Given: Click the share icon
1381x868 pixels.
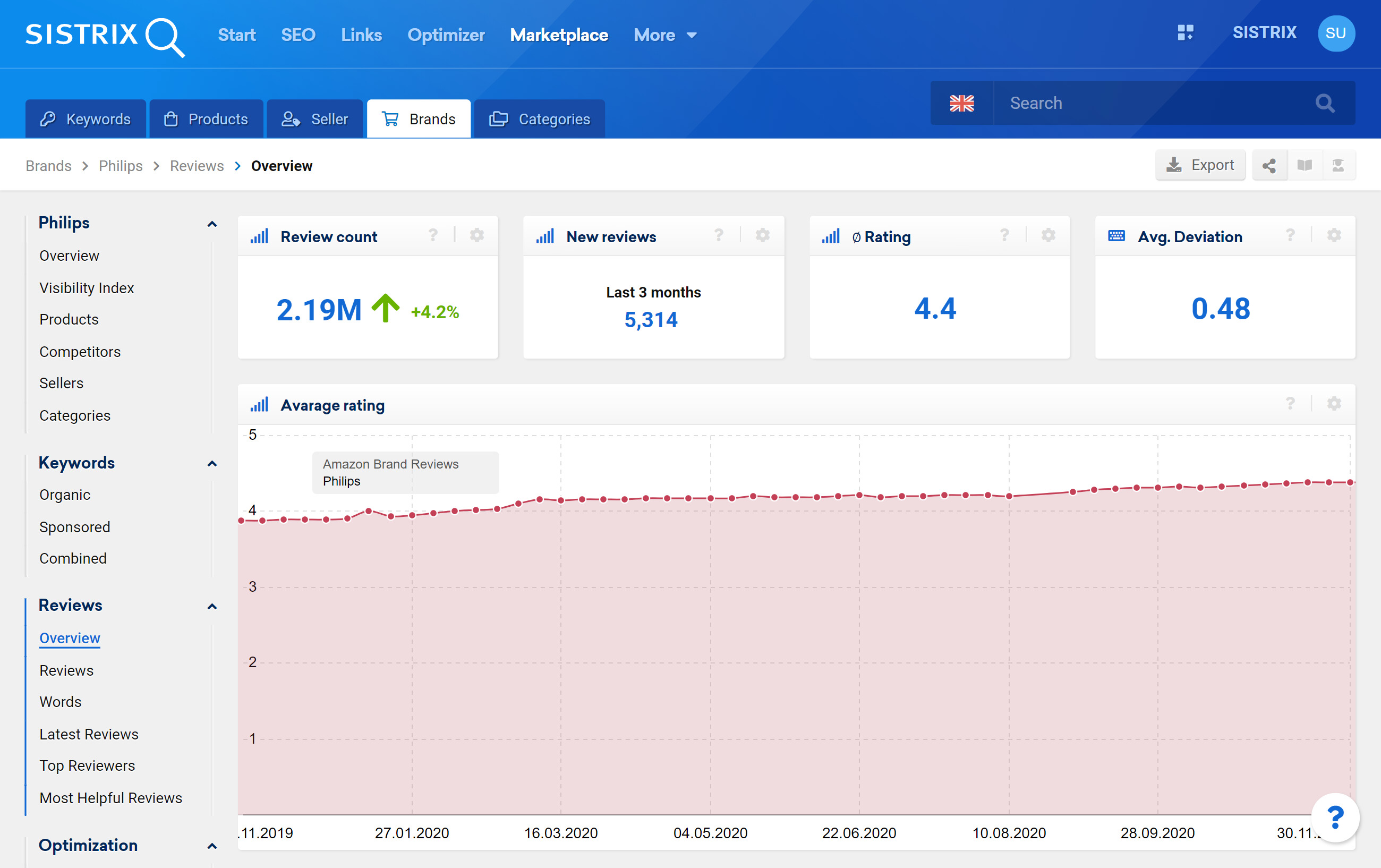Looking at the screenshot, I should tap(1269, 166).
